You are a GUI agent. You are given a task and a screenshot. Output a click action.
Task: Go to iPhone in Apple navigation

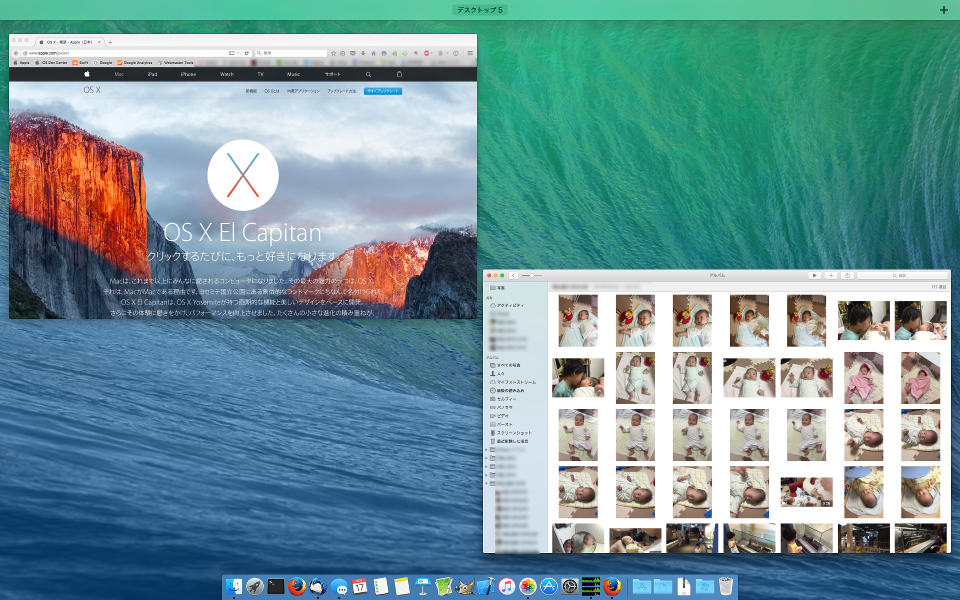(188, 74)
